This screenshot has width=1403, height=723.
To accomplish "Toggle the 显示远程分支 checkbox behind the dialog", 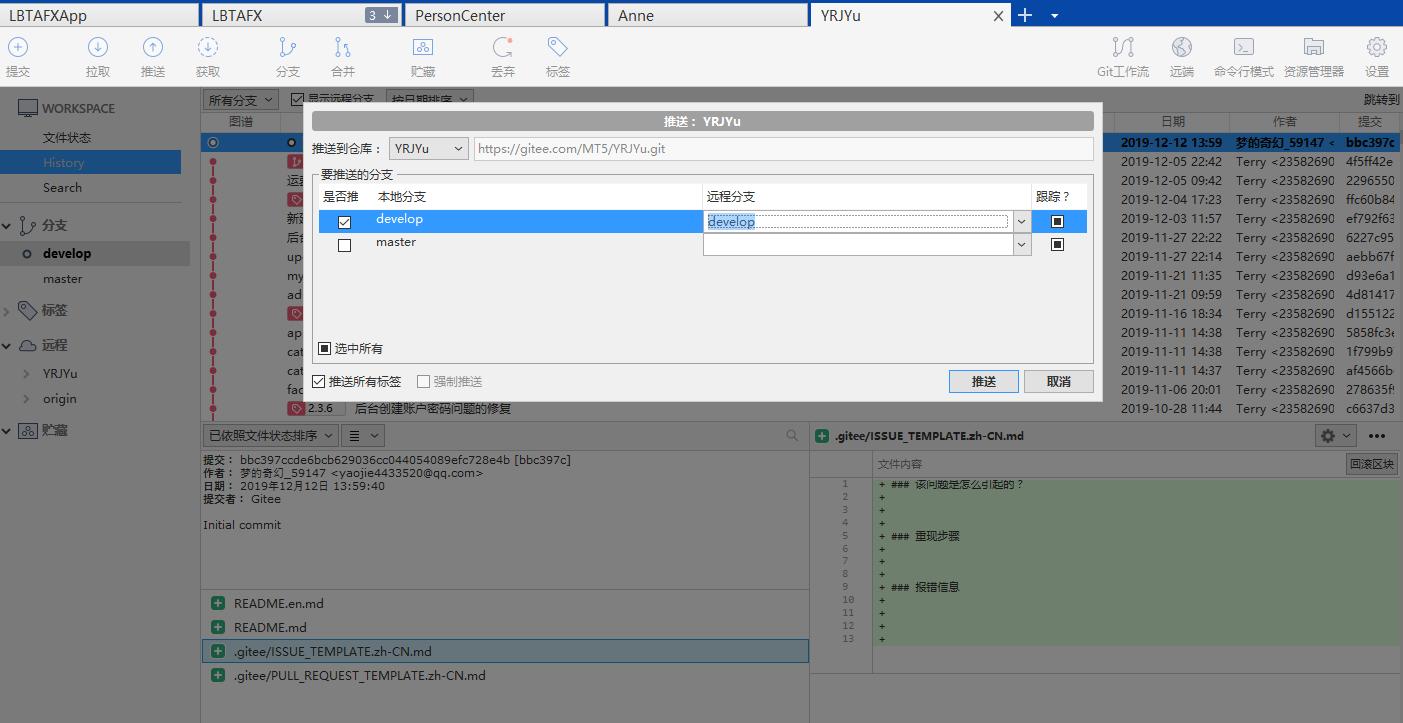I will [x=297, y=99].
